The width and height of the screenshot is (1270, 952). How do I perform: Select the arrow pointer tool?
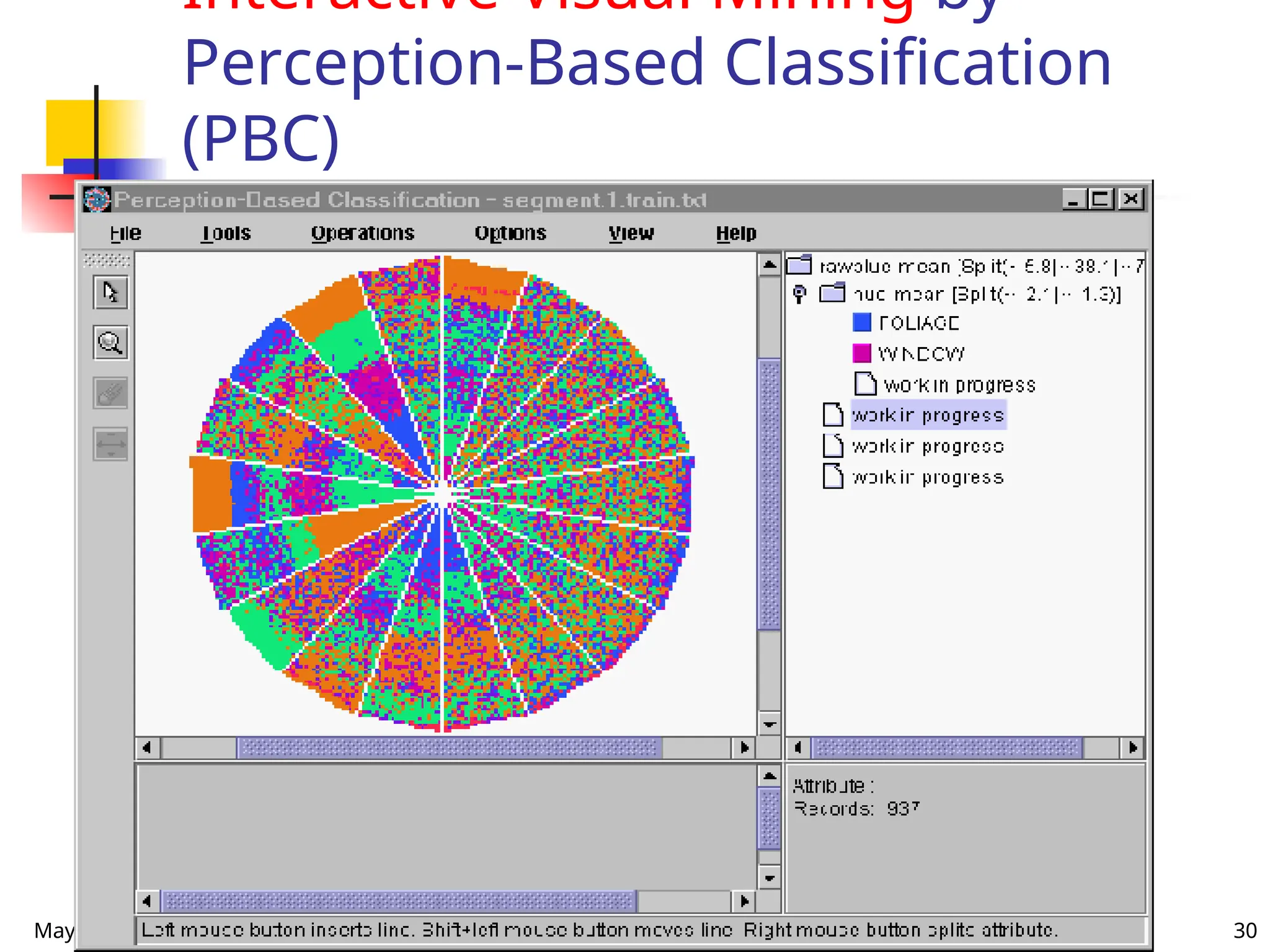(x=110, y=292)
